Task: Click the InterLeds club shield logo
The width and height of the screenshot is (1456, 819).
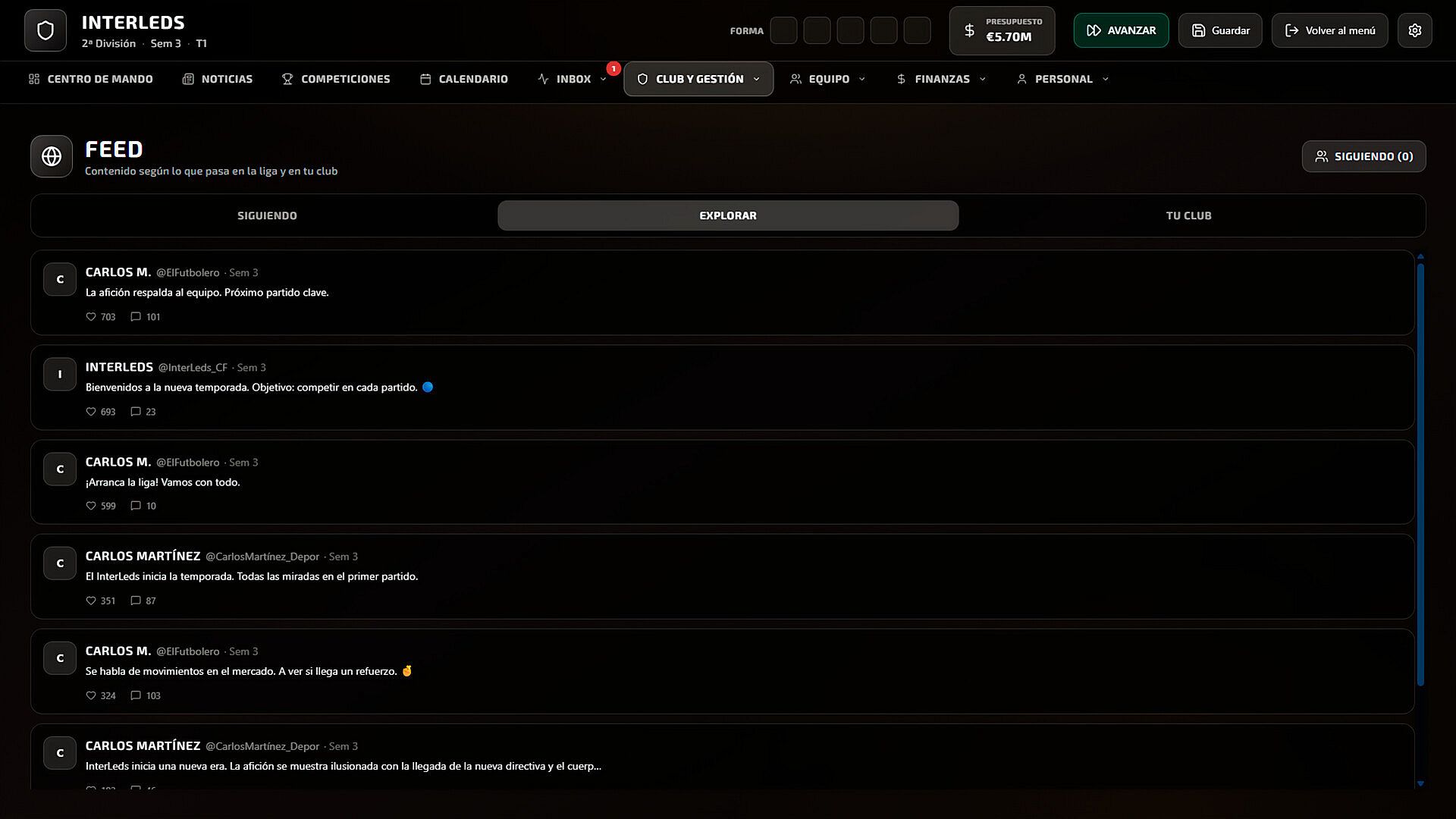Action: click(45, 30)
